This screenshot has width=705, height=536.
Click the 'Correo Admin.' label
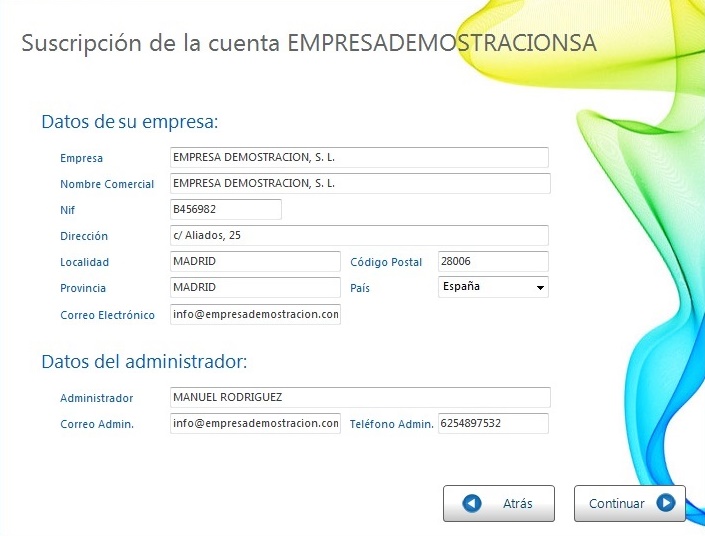(x=97, y=424)
